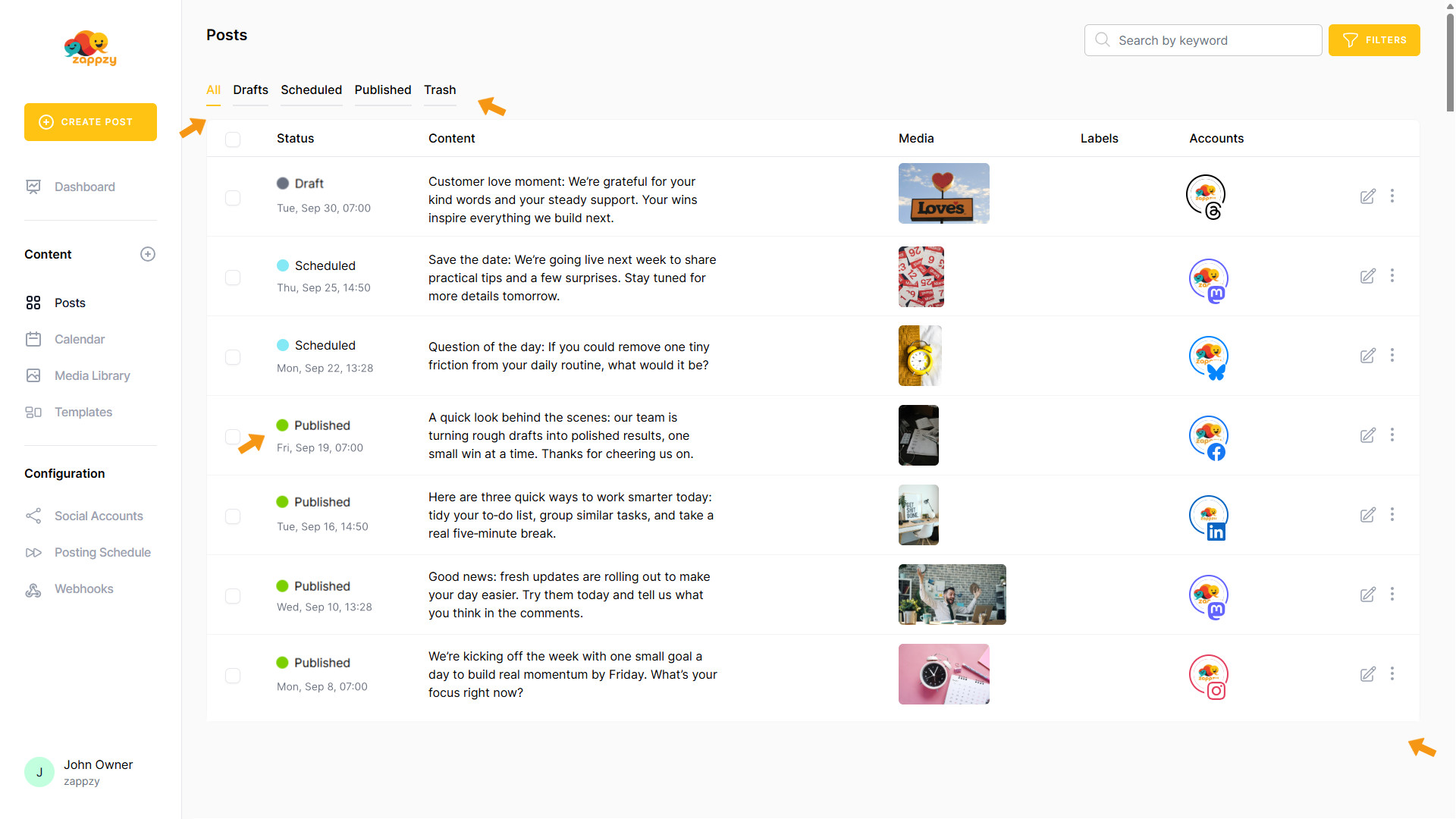
Task: Switch to the Scheduled tab
Action: click(x=311, y=89)
